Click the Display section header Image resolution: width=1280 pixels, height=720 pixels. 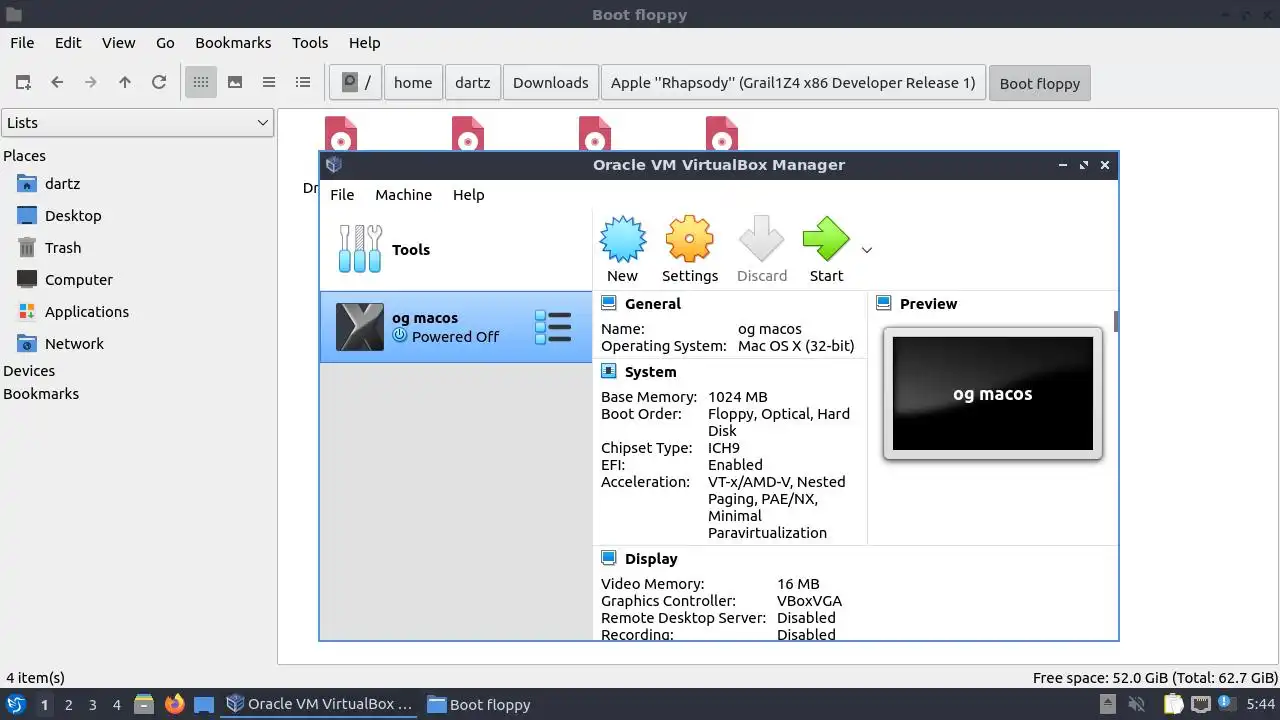[x=651, y=558]
